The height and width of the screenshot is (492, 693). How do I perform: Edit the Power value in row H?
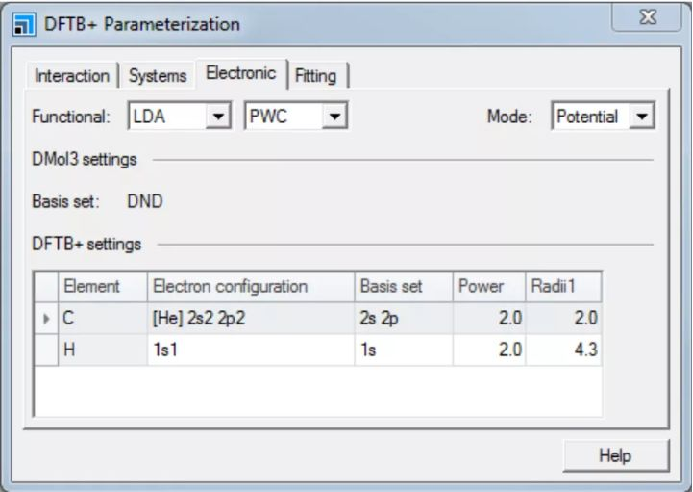click(489, 350)
